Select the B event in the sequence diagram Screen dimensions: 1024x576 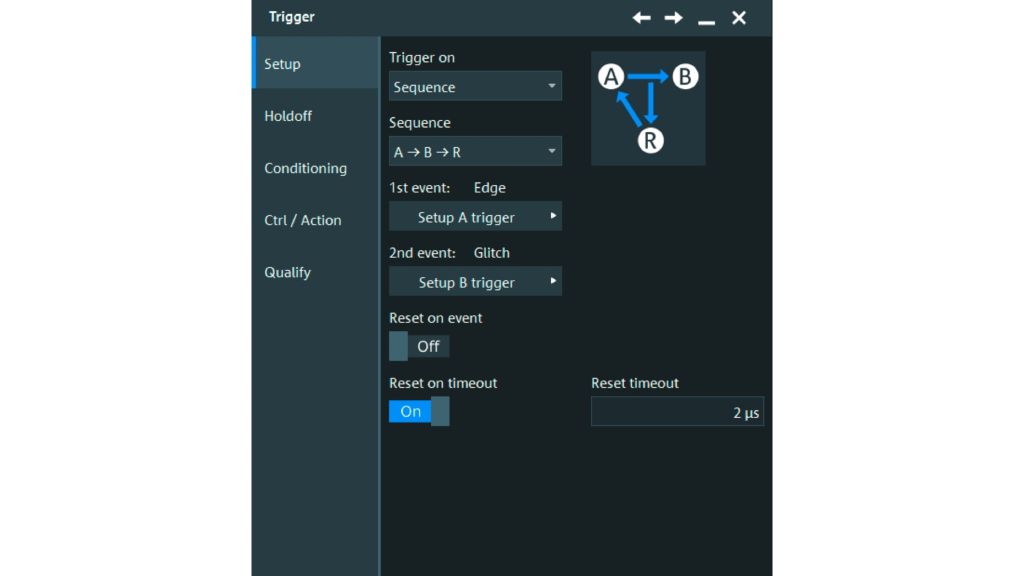[x=685, y=75]
